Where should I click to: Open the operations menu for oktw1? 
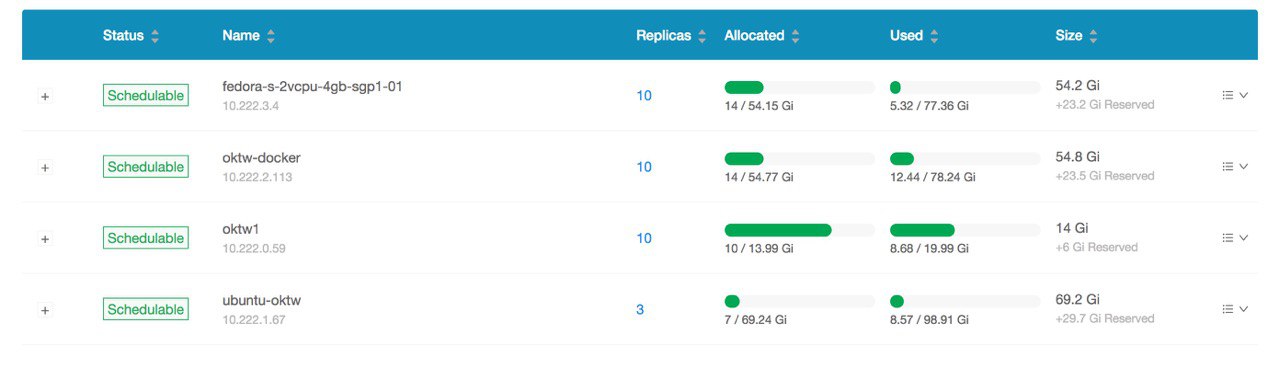pos(1235,238)
